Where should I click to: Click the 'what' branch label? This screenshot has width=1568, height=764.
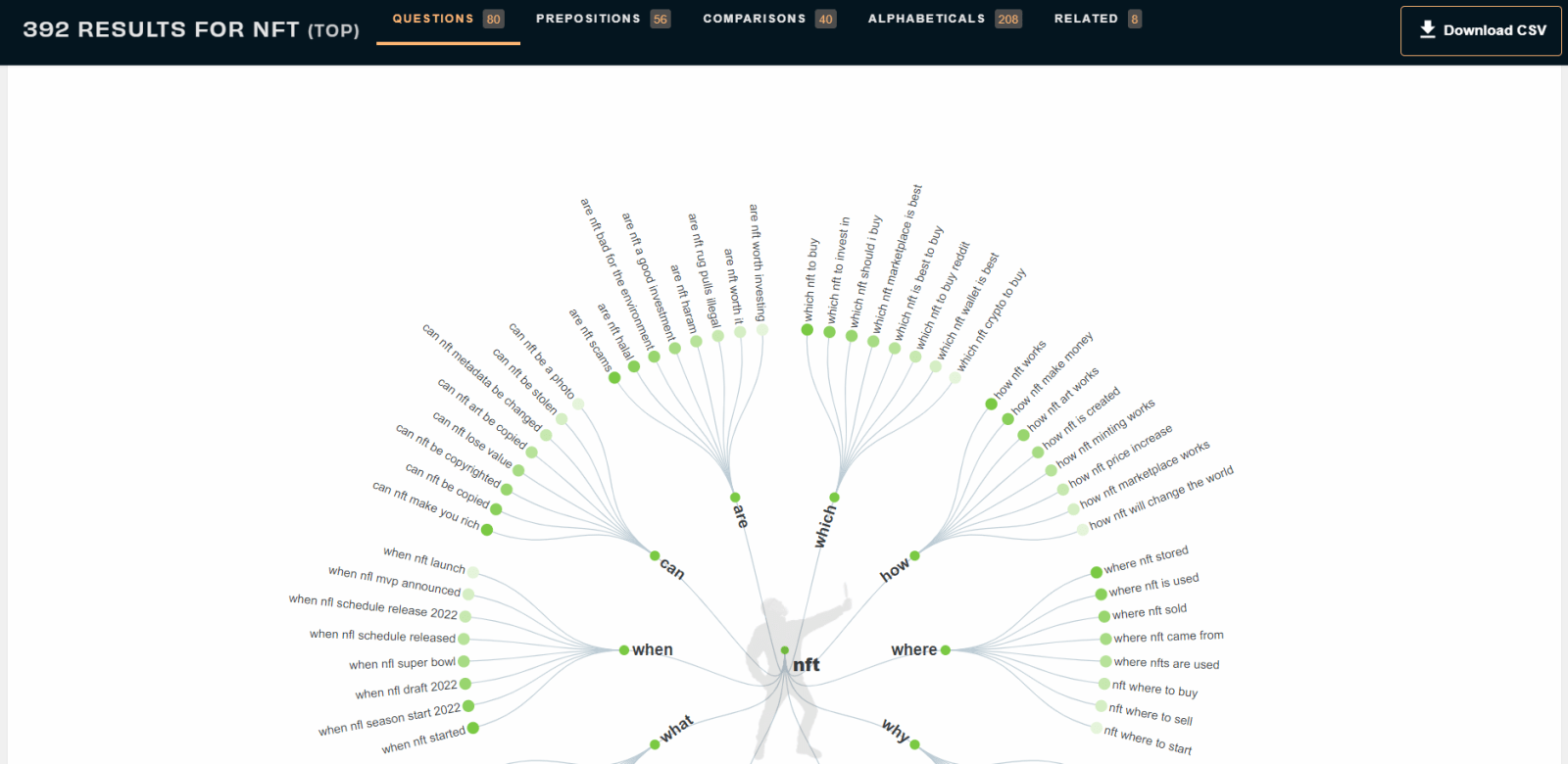pyautogui.click(x=676, y=729)
